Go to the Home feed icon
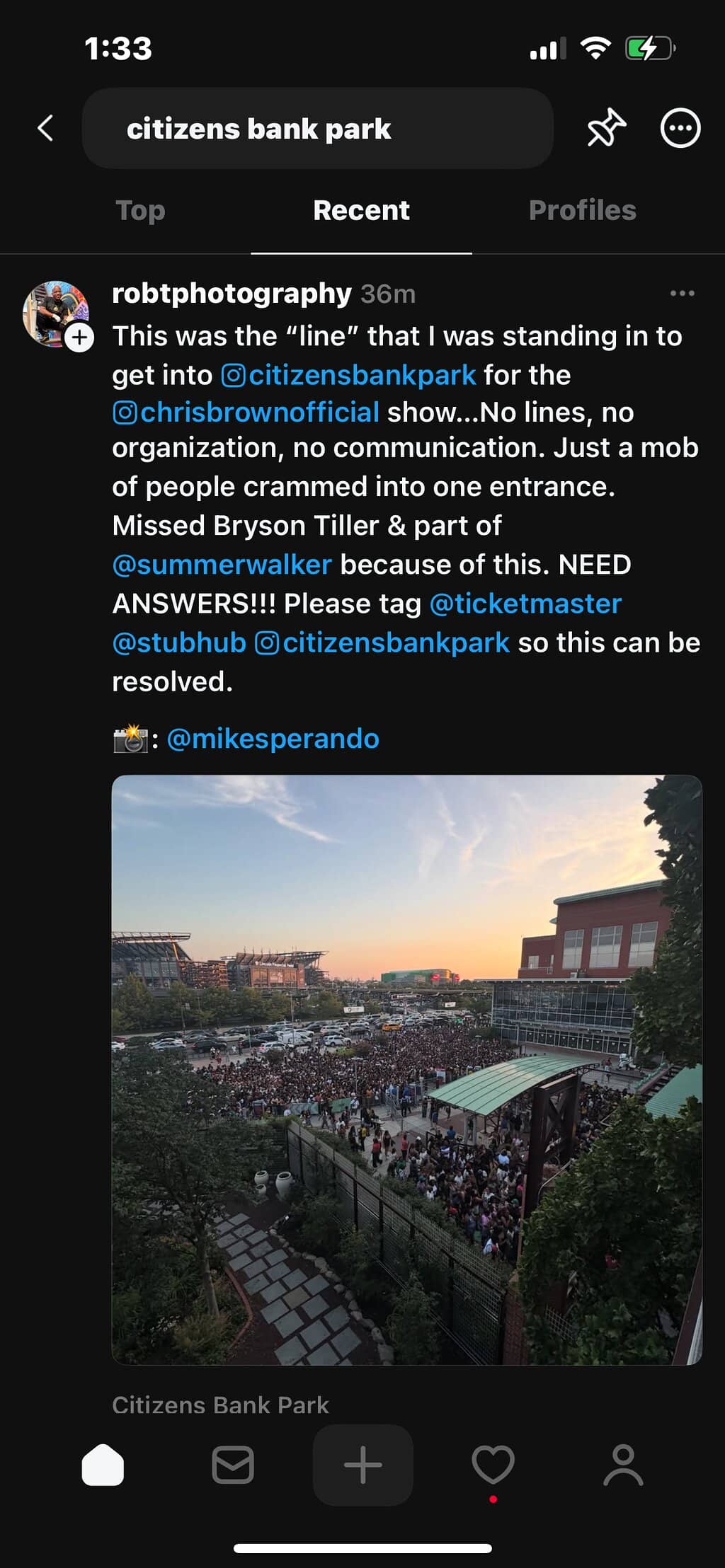Image resolution: width=725 pixels, height=1568 pixels. pos(103,1464)
